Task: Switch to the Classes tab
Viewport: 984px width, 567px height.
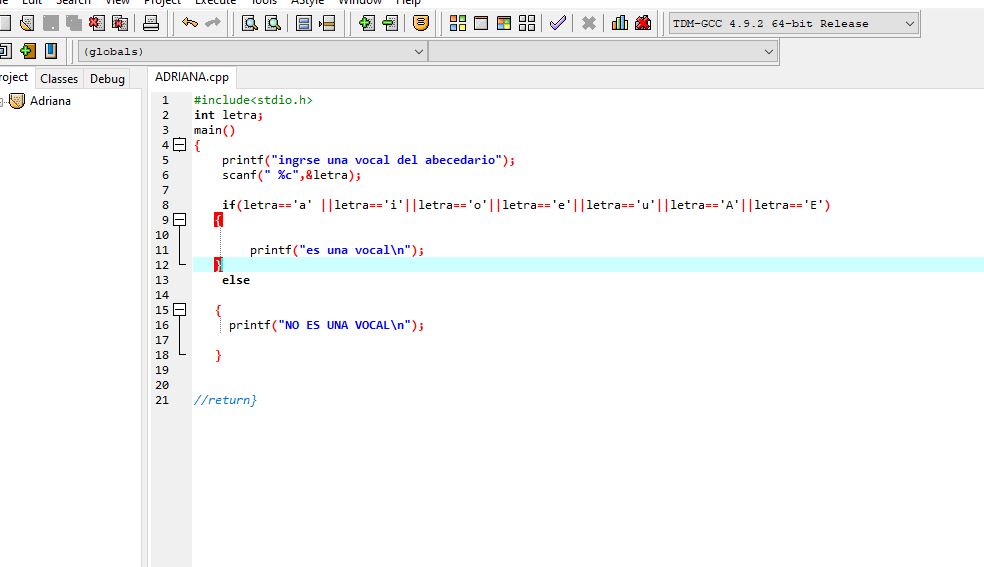Action: coord(59,79)
